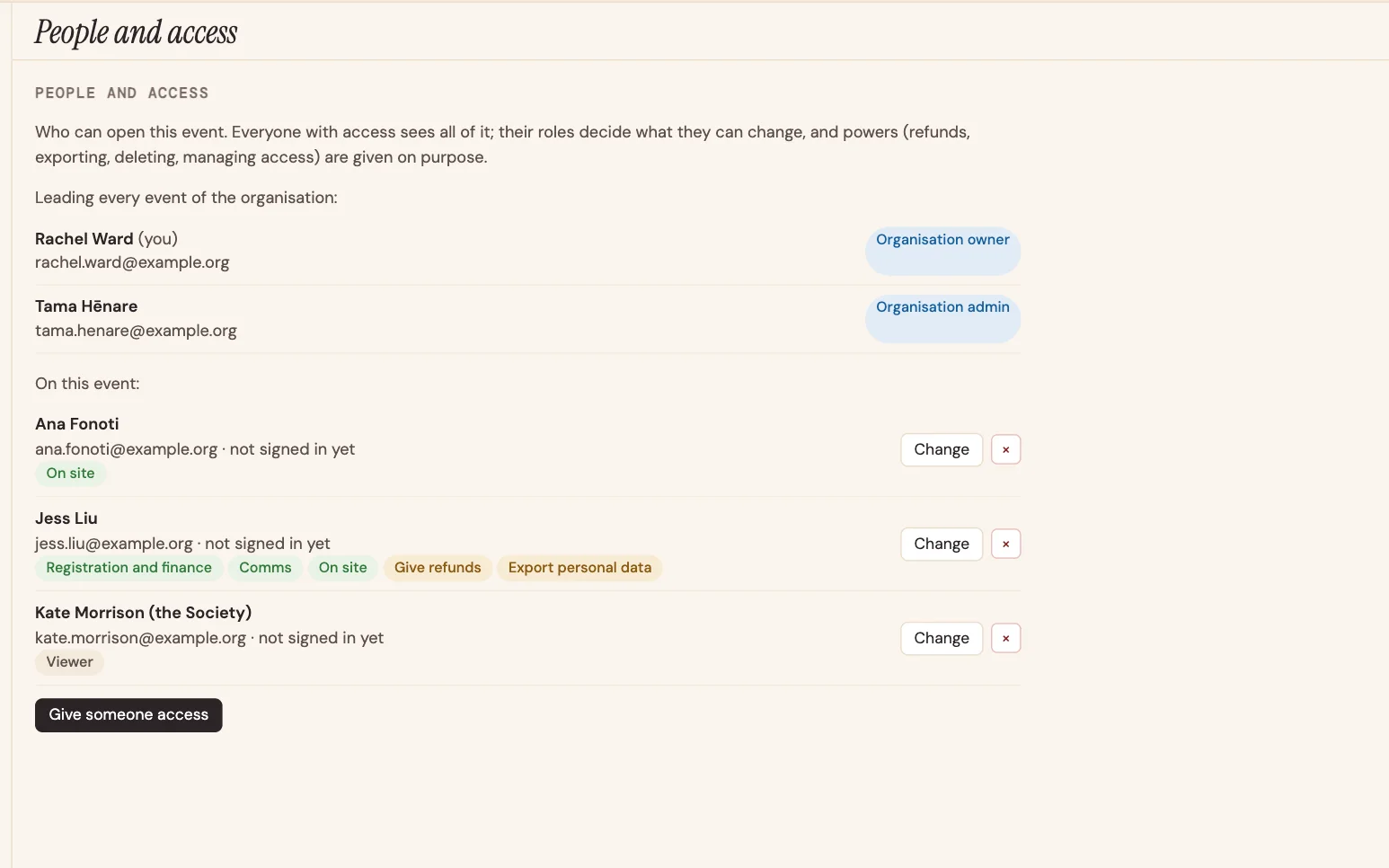Viewport: 1389px width, 868px height.
Task: Click the kate.morrison@example.org sign-in status line
Action: 209,638
